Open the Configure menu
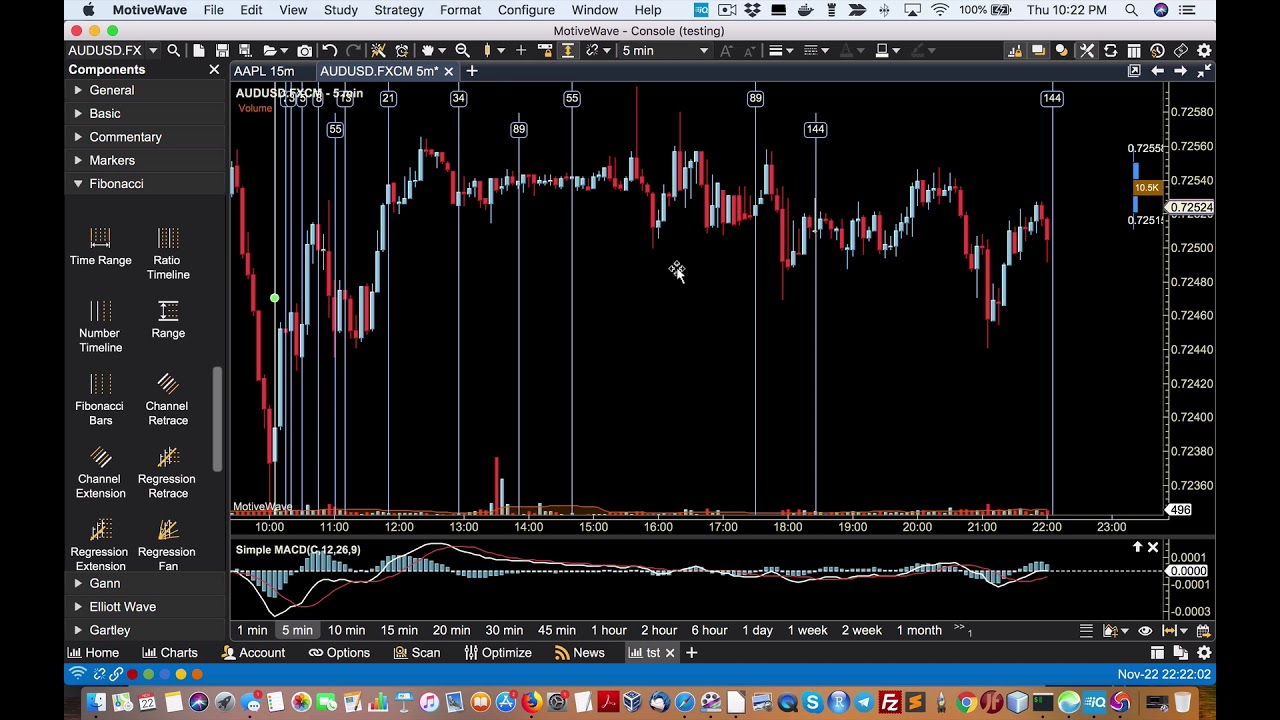The width and height of the screenshot is (1280, 720). (x=526, y=10)
